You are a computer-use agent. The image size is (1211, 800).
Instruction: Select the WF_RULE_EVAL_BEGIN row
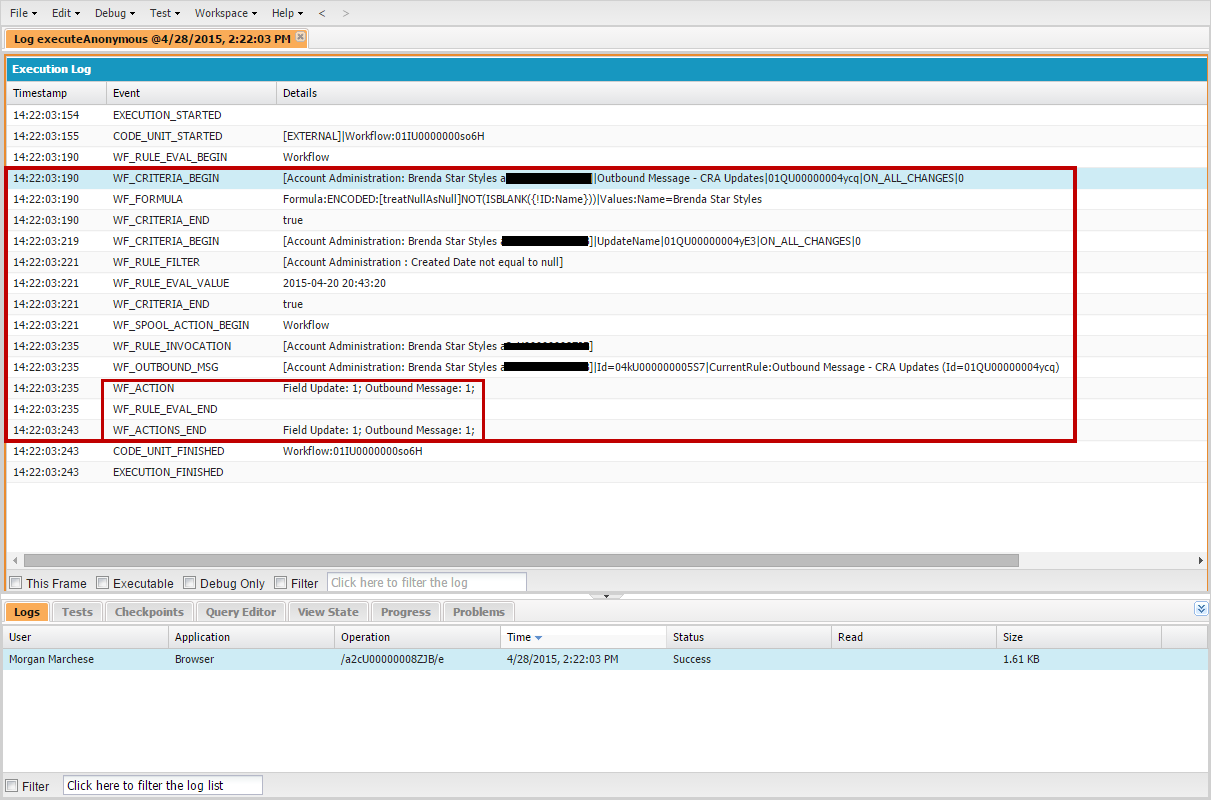coord(606,157)
